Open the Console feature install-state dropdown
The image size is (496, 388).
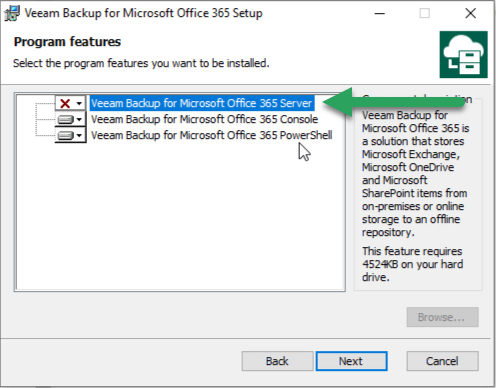71,119
